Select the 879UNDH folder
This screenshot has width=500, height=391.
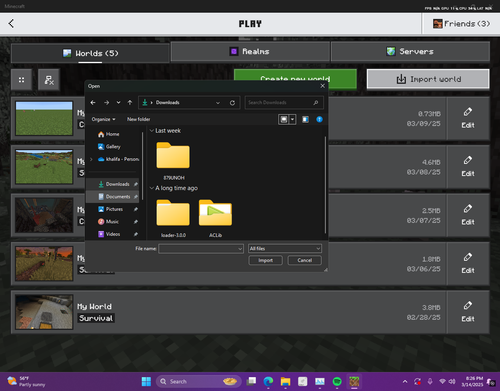[173, 161]
